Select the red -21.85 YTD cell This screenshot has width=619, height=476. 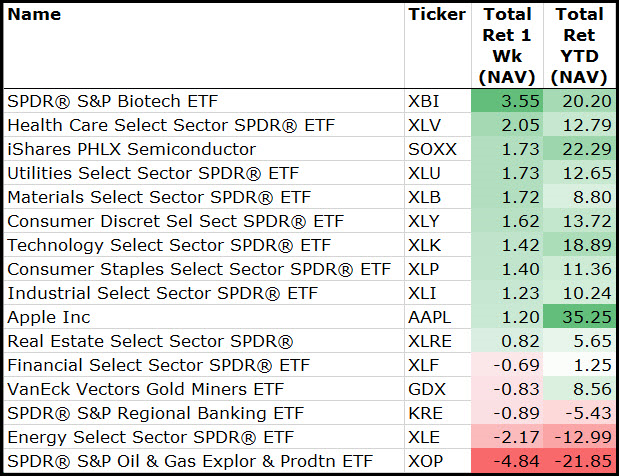(579, 461)
